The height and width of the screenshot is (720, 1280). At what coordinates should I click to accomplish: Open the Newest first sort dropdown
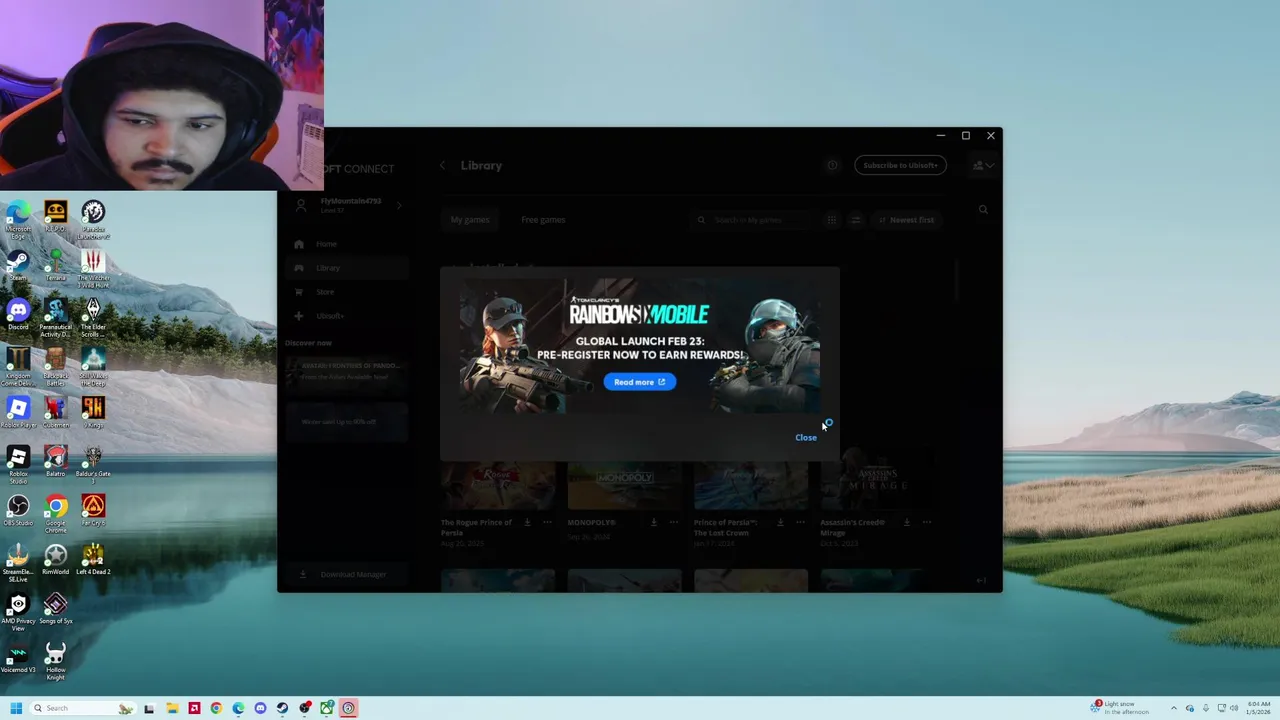[907, 220]
